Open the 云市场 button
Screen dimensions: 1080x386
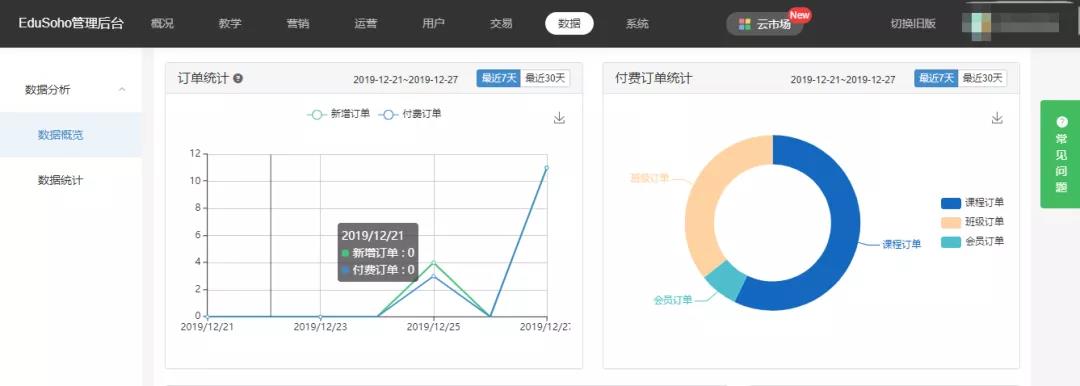pyautogui.click(x=765, y=24)
